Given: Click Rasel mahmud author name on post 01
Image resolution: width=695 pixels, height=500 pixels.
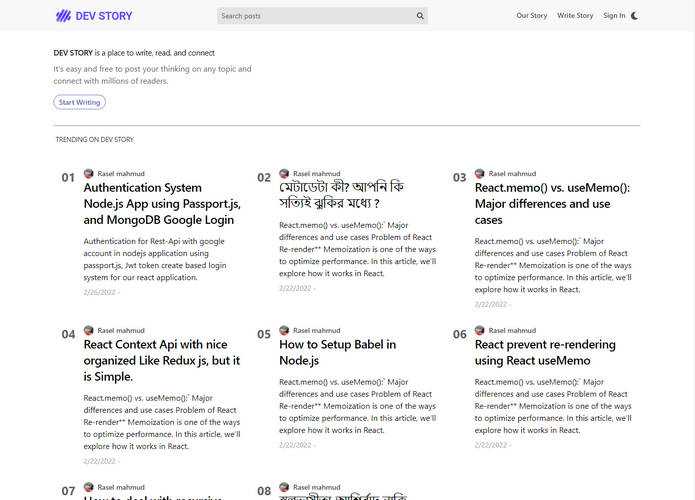Looking at the screenshot, I should [121, 174].
